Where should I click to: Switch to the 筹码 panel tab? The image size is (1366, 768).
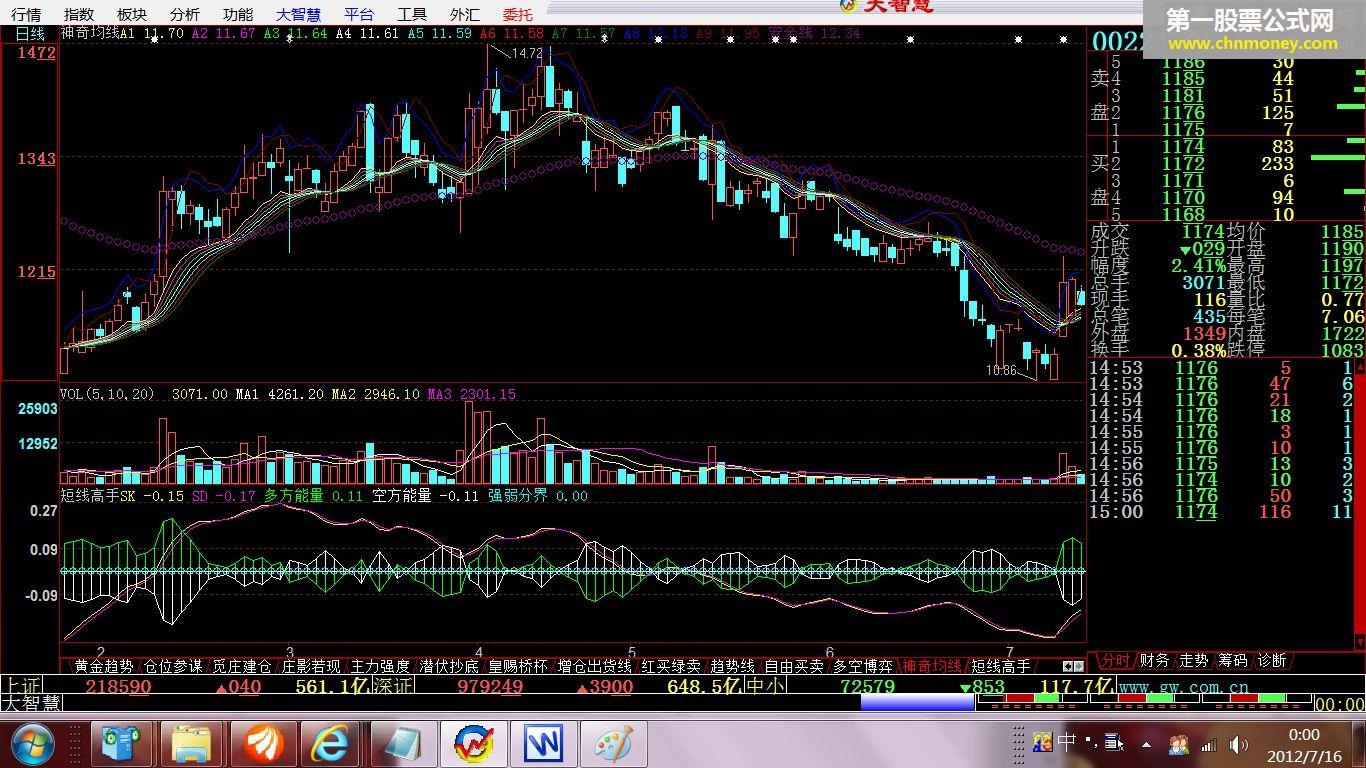(x=1233, y=661)
